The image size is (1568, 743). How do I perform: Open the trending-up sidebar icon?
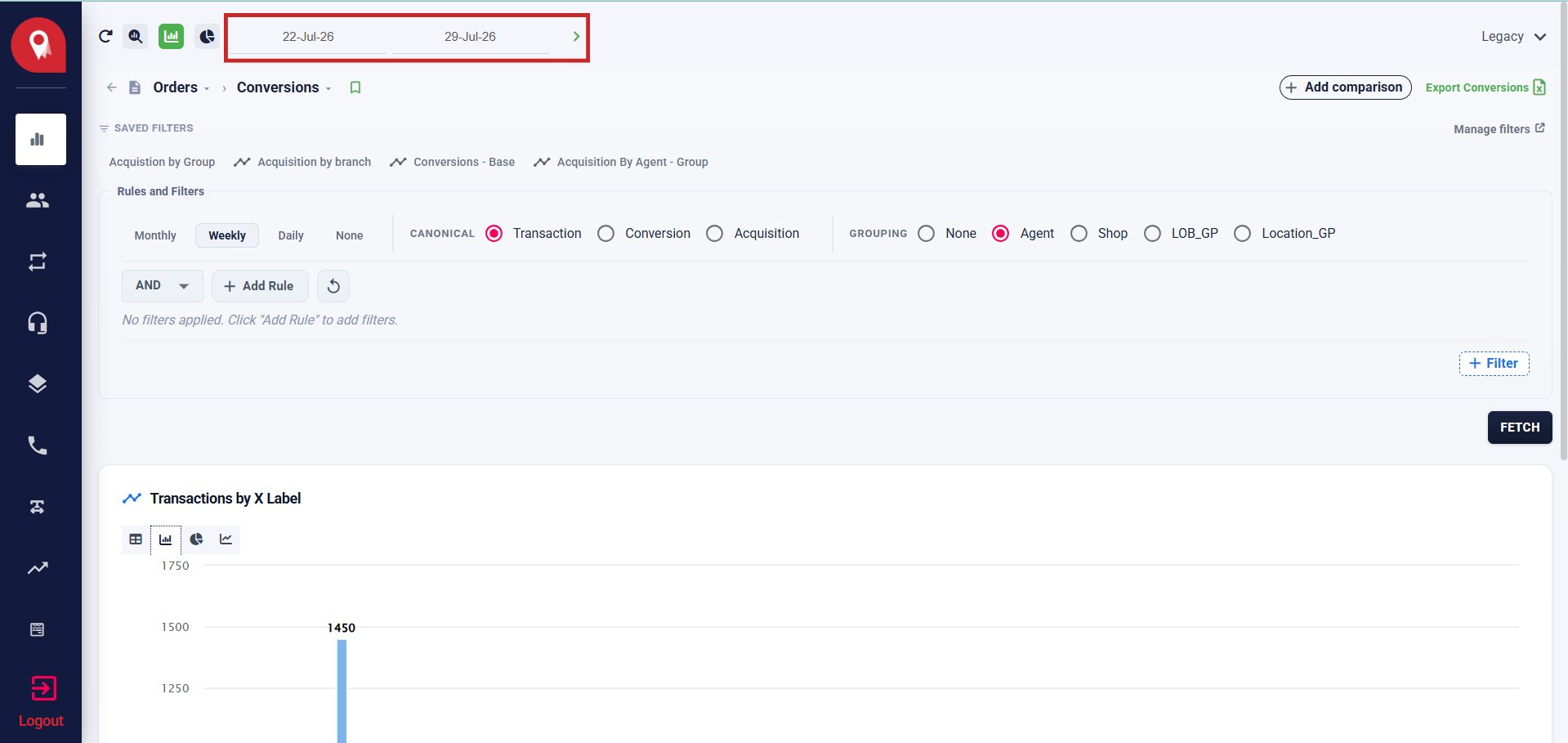[x=38, y=568]
